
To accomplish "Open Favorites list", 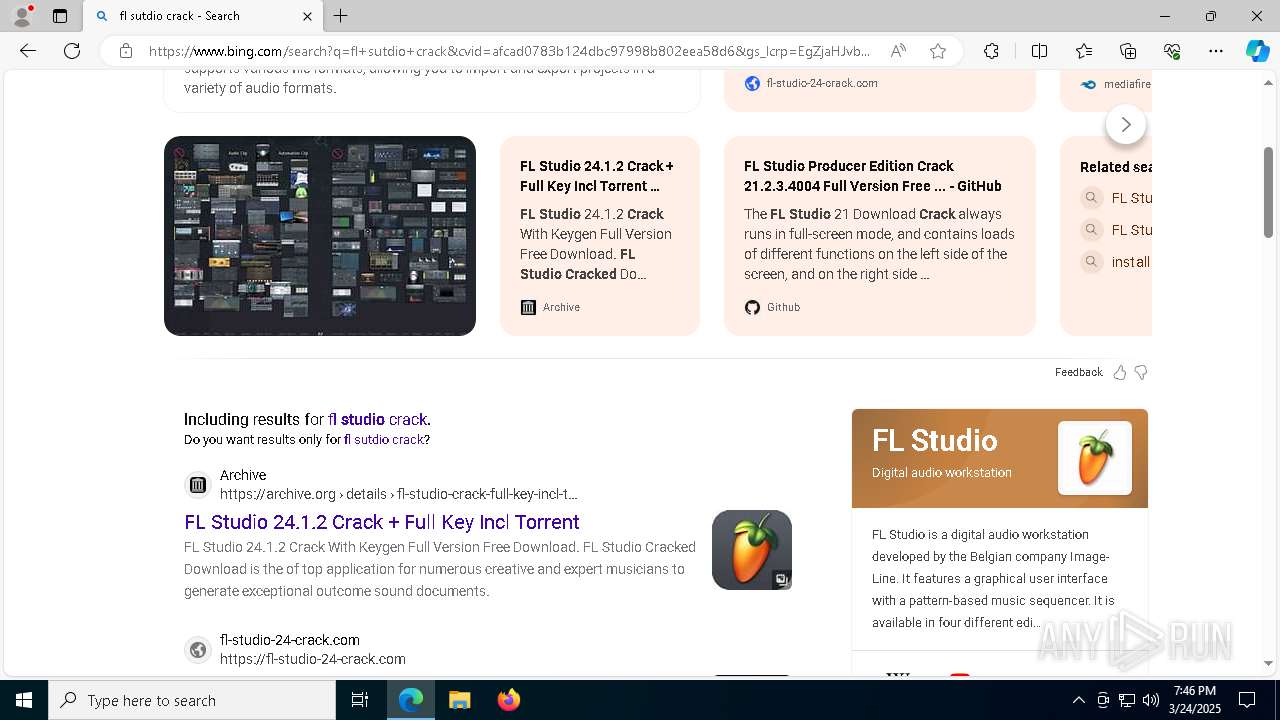I will tap(1084, 51).
